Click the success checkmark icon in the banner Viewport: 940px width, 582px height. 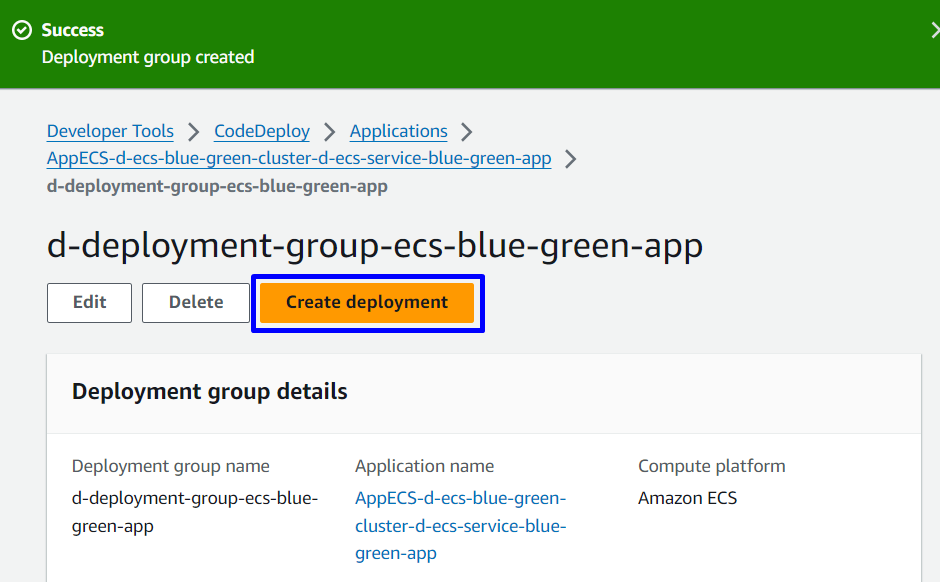(22, 31)
